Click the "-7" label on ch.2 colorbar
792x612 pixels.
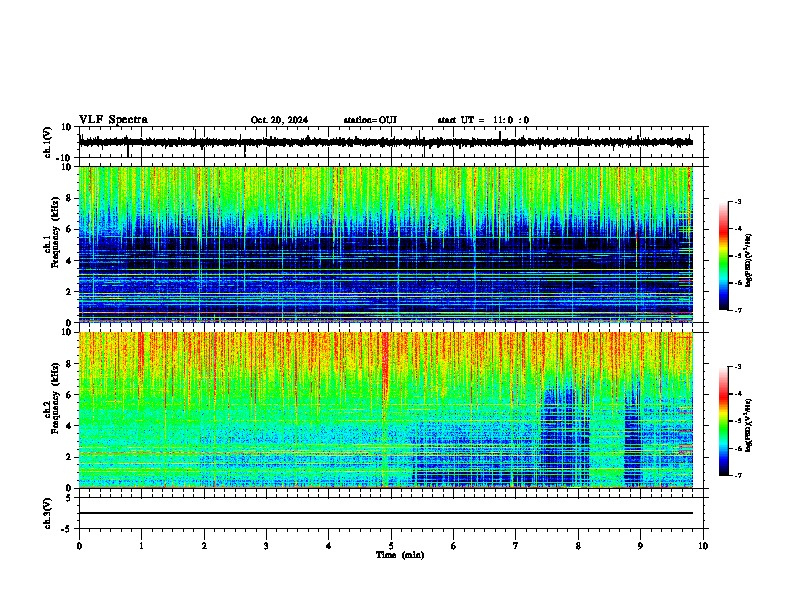point(737,476)
